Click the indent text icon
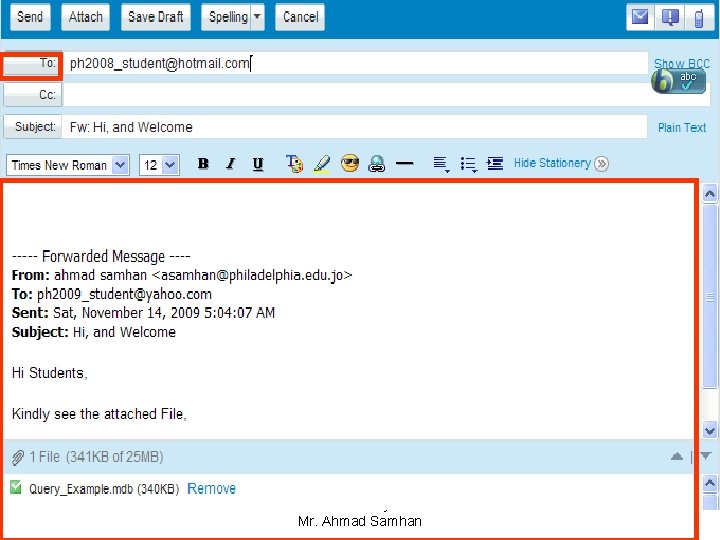 coord(495,163)
